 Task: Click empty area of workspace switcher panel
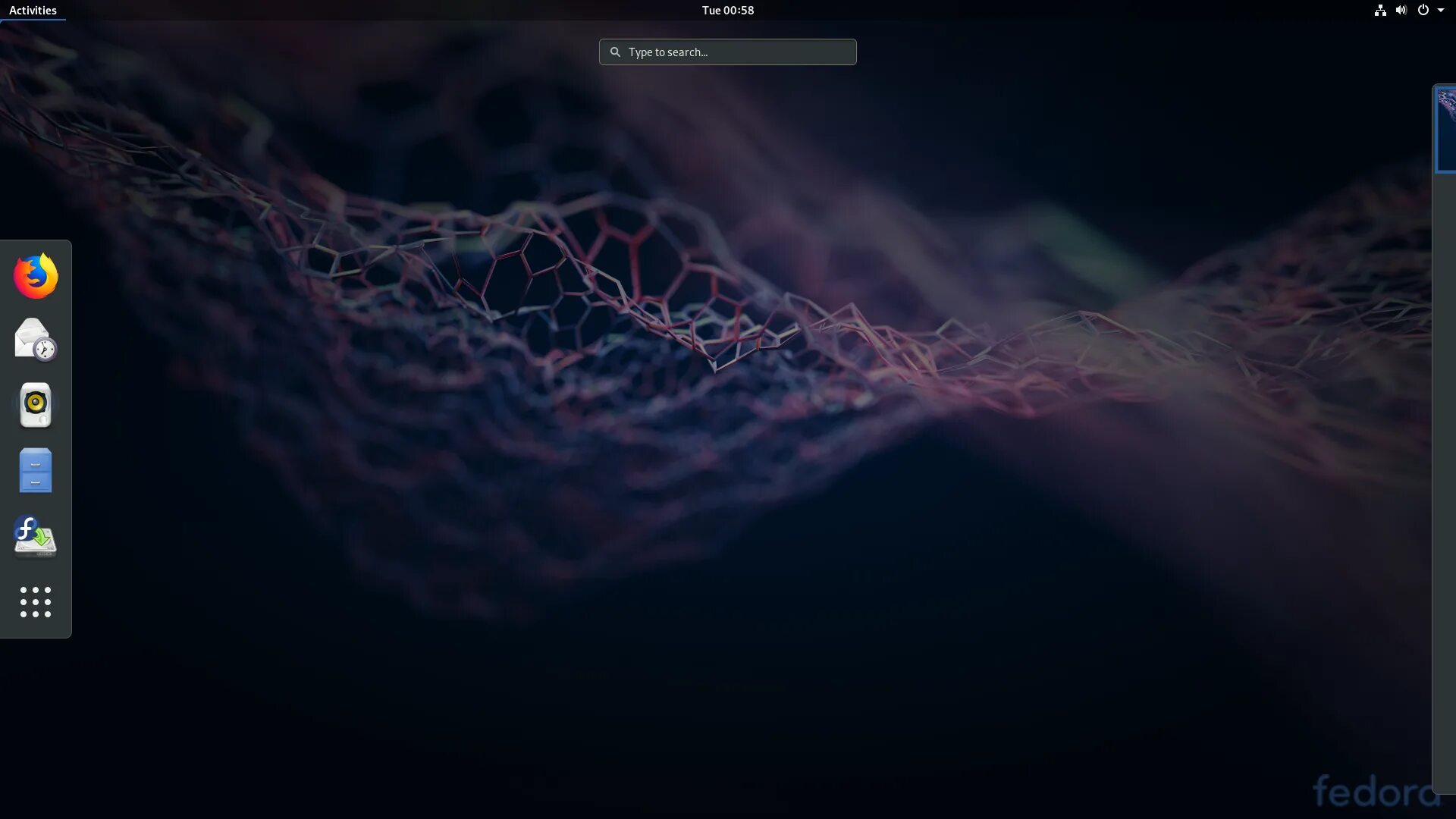tap(1444, 455)
